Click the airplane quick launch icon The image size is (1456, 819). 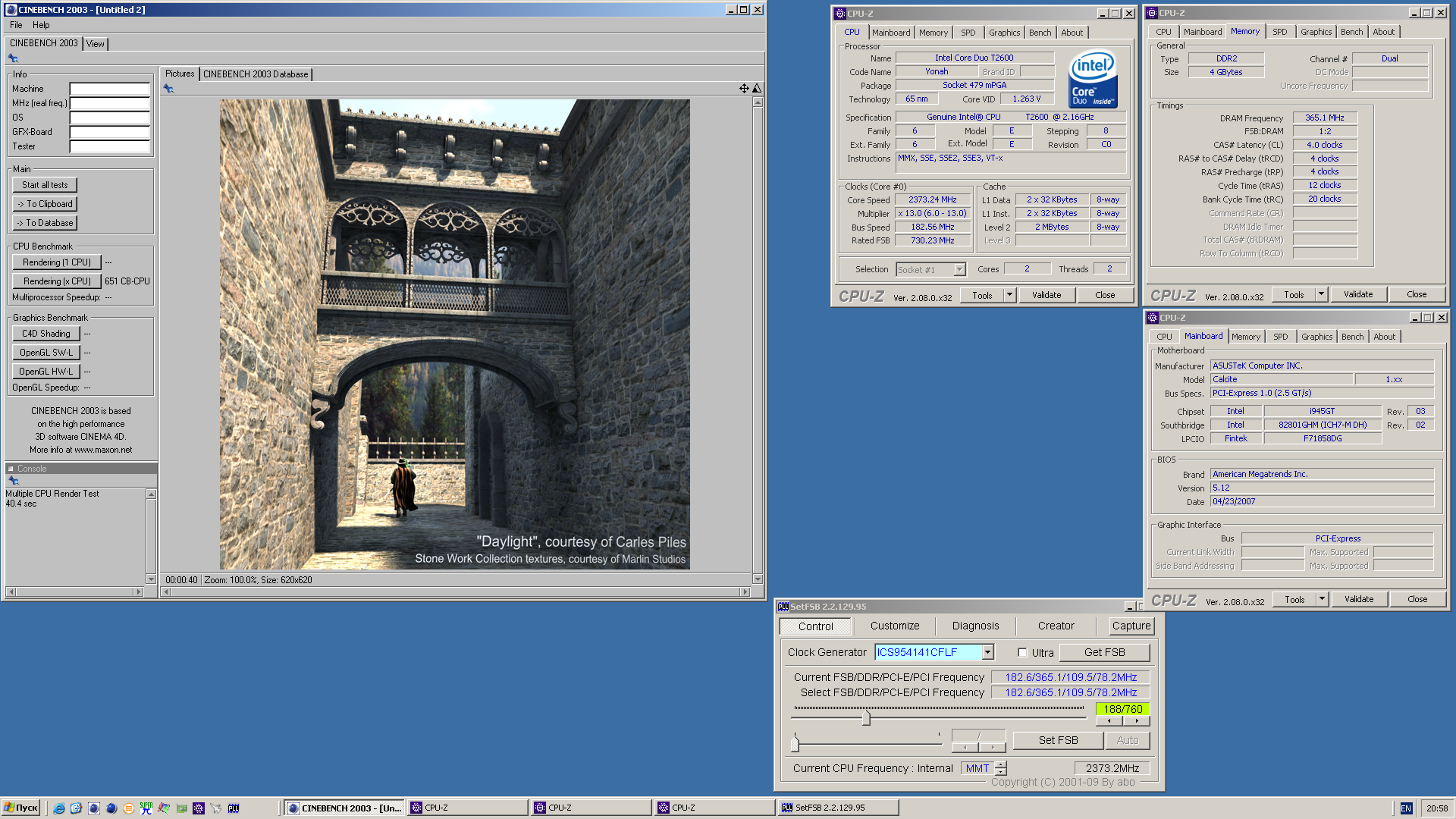(x=216, y=808)
